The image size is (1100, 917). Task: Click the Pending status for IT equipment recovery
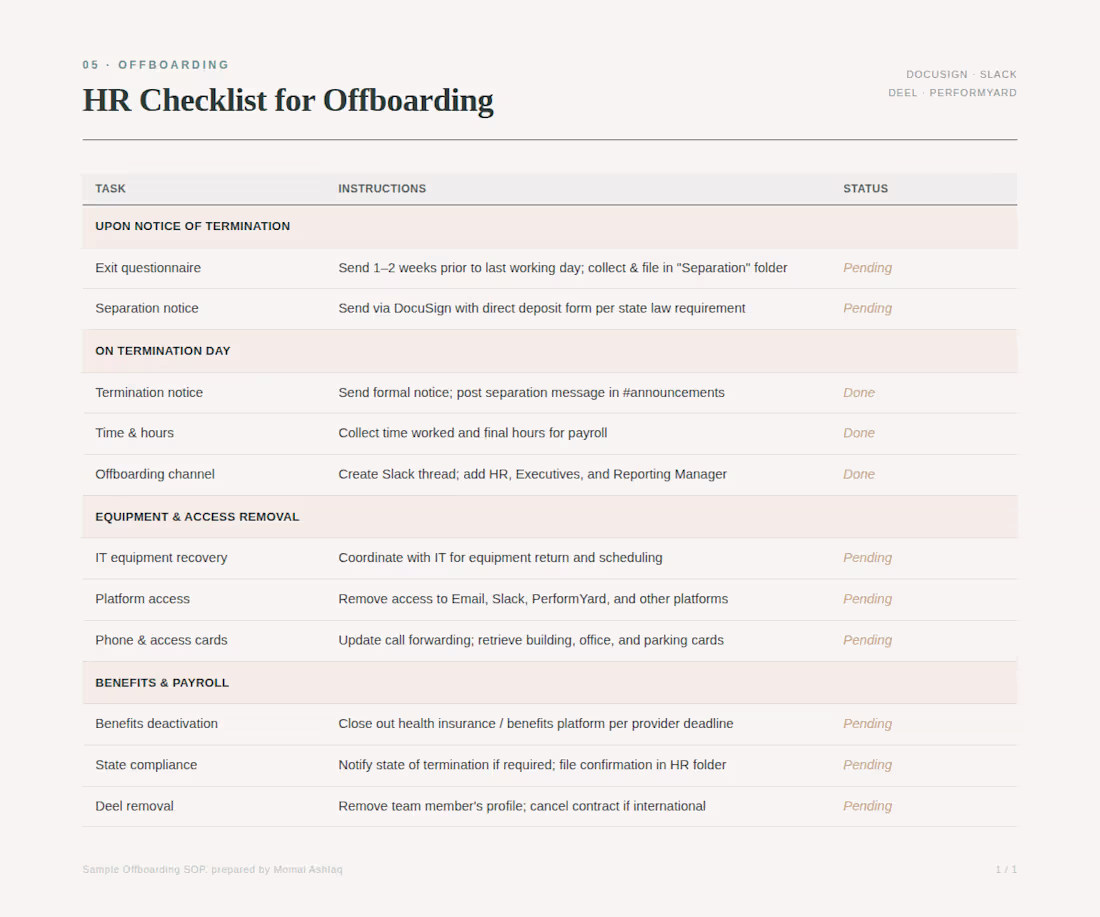click(868, 558)
